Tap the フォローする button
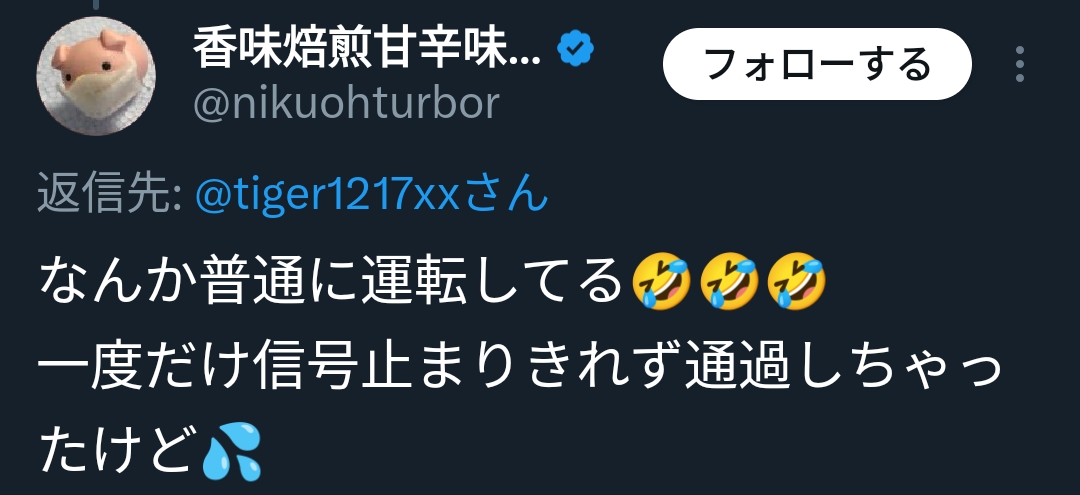 [817, 64]
